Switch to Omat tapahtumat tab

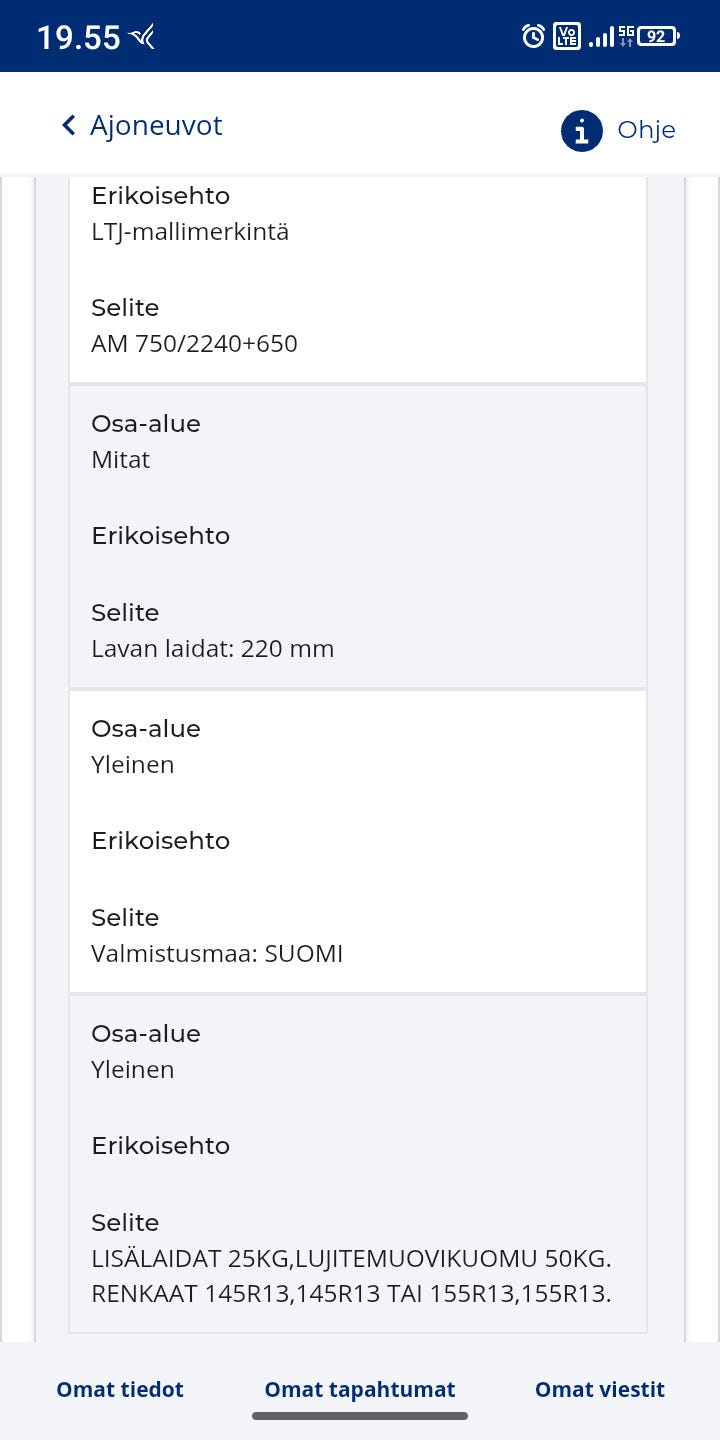(360, 1389)
